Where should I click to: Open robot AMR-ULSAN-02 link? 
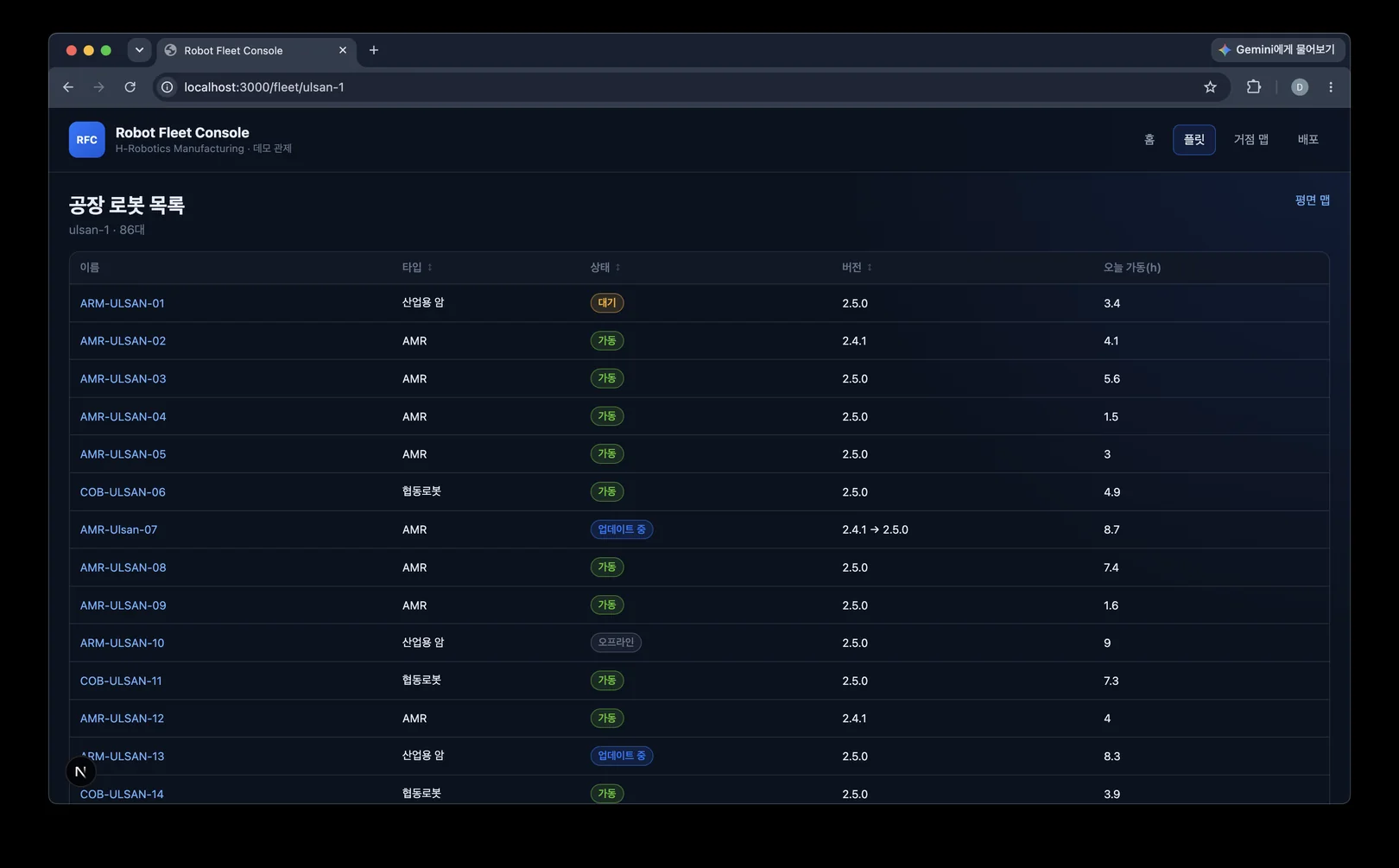tap(123, 341)
